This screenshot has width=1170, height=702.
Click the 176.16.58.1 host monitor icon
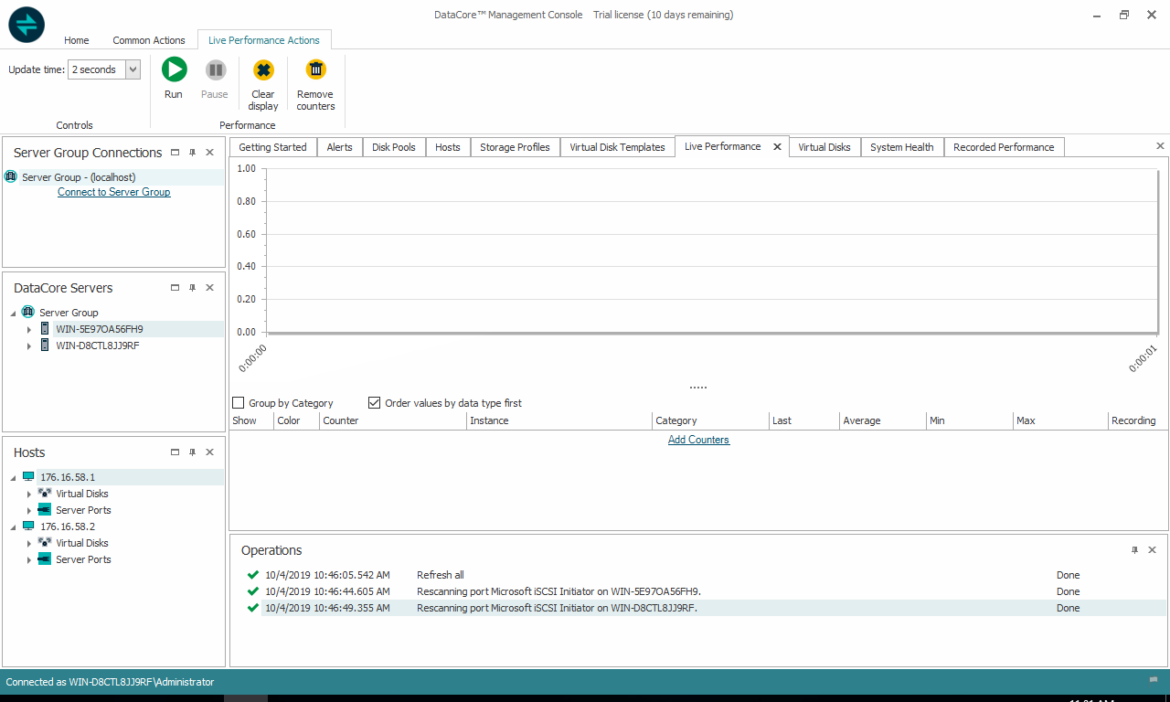28,477
